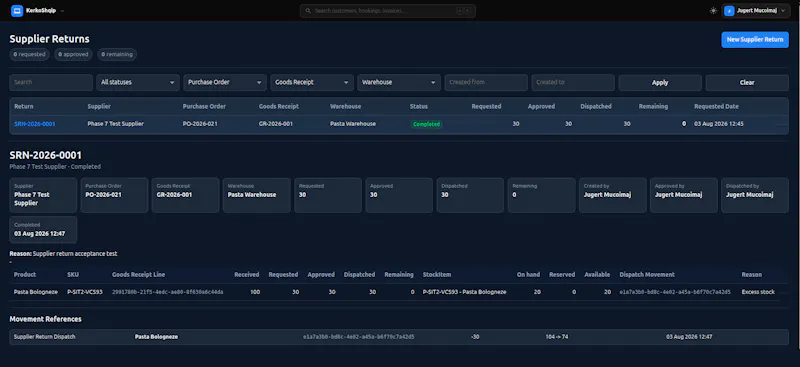
Task: Select the Purchase Order detail card
Action: coord(114,195)
